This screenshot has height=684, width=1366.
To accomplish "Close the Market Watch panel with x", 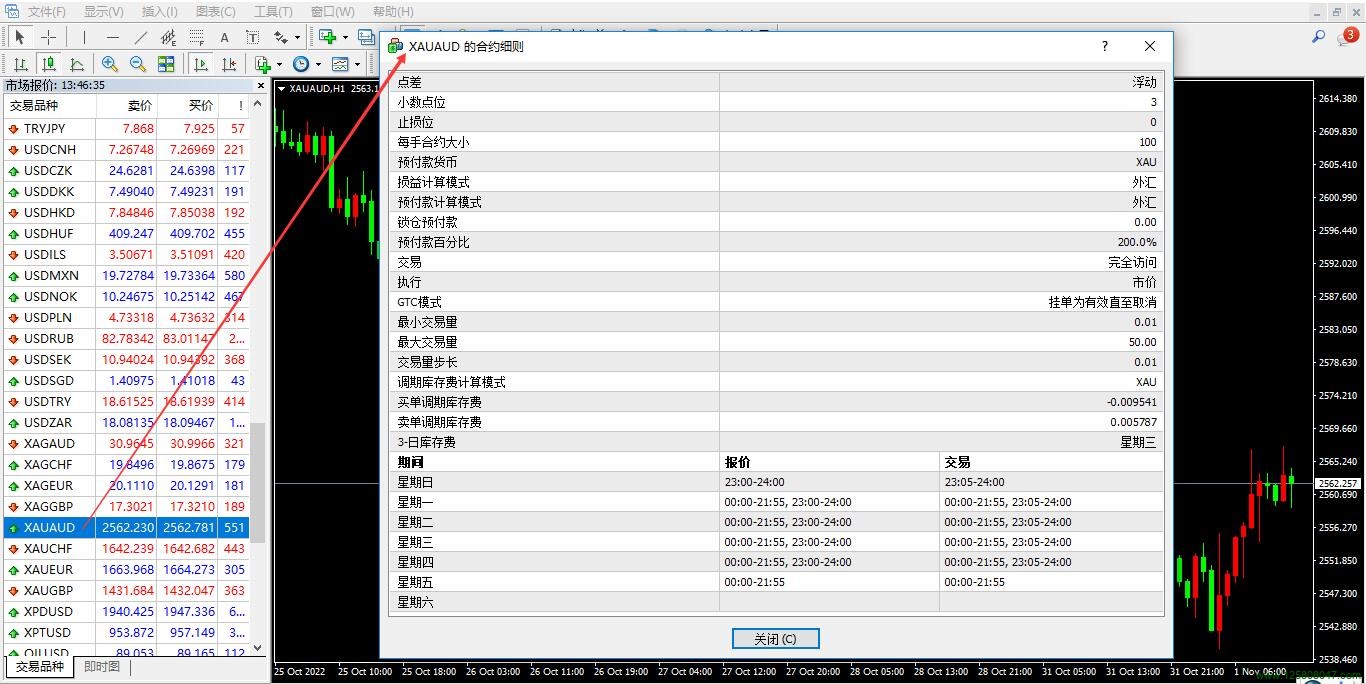I will [260, 85].
